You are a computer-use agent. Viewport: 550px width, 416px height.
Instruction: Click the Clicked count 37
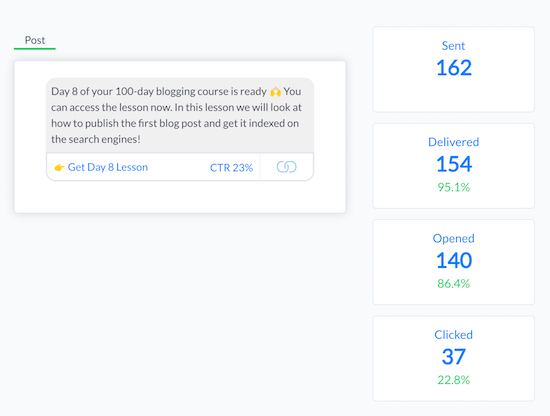[454, 357]
